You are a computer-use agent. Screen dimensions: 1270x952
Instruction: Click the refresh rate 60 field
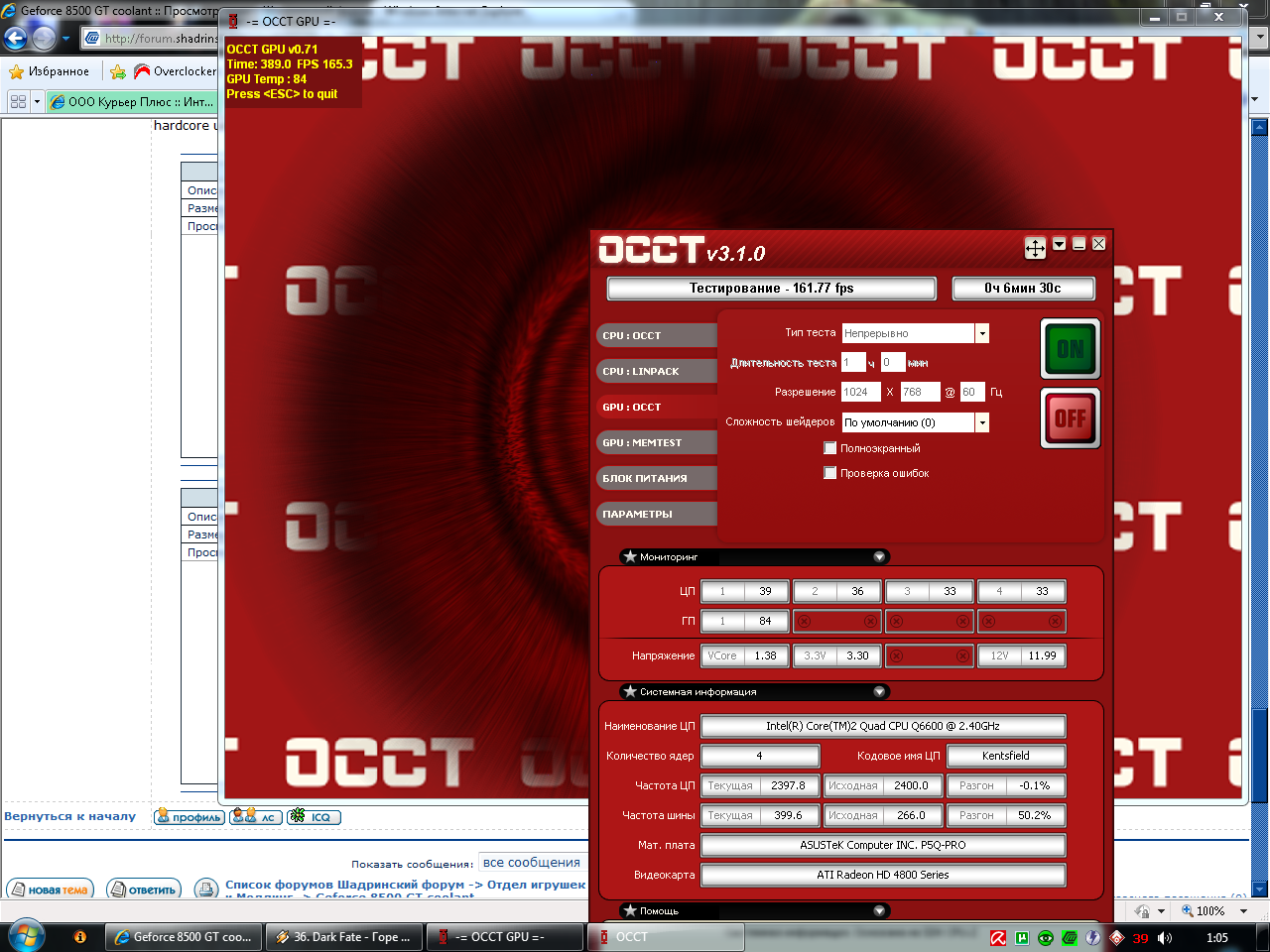coord(972,392)
